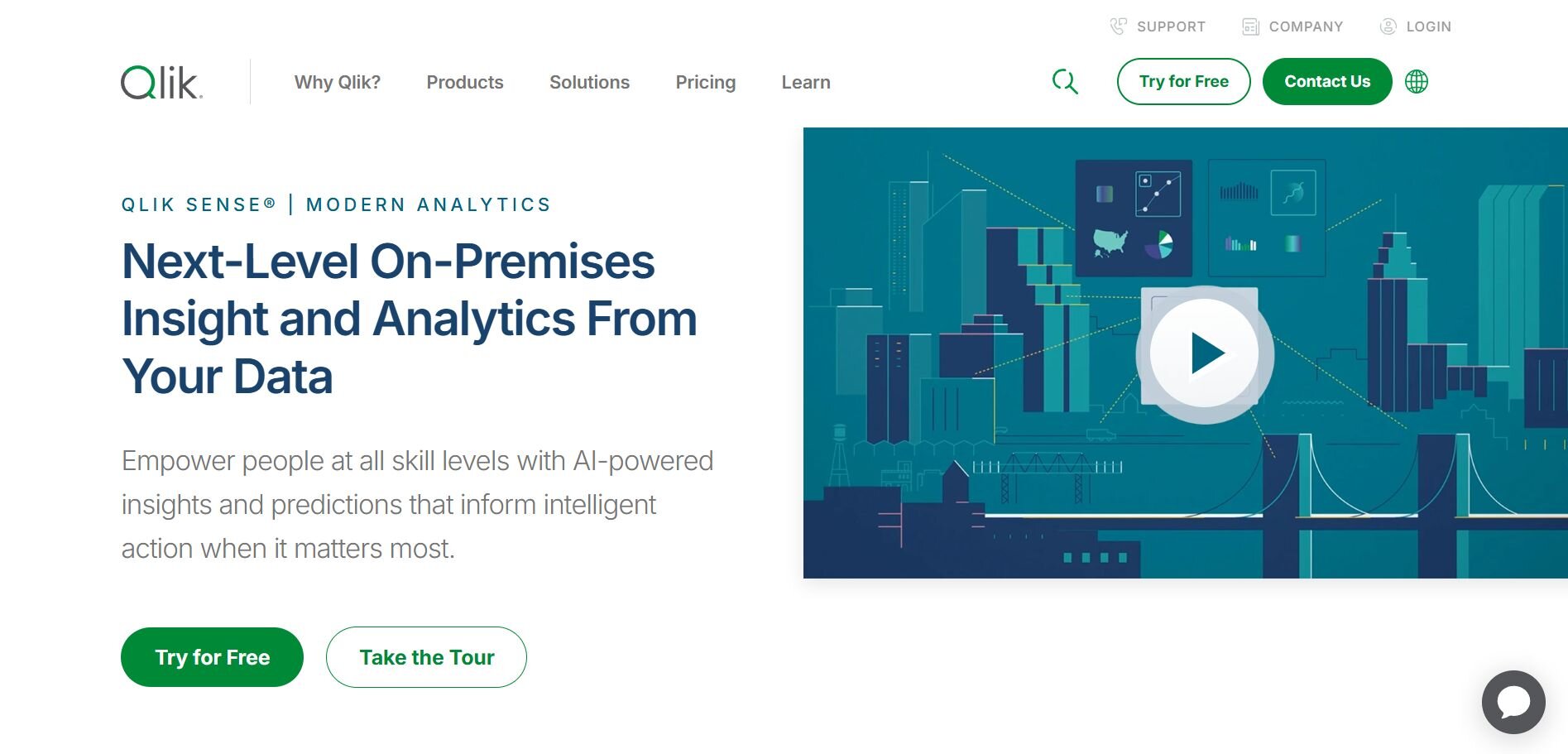The width and height of the screenshot is (1568, 754).
Task: Click the Take the Tour button
Action: click(x=426, y=657)
